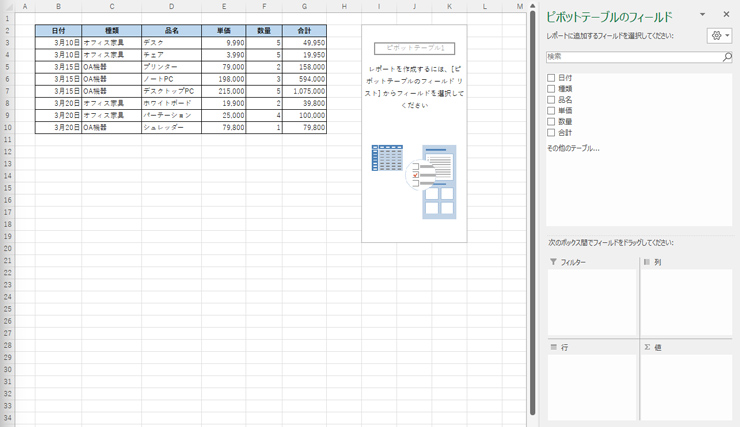Select the 日付 header cell
740x427 pixels.
tap(58, 31)
